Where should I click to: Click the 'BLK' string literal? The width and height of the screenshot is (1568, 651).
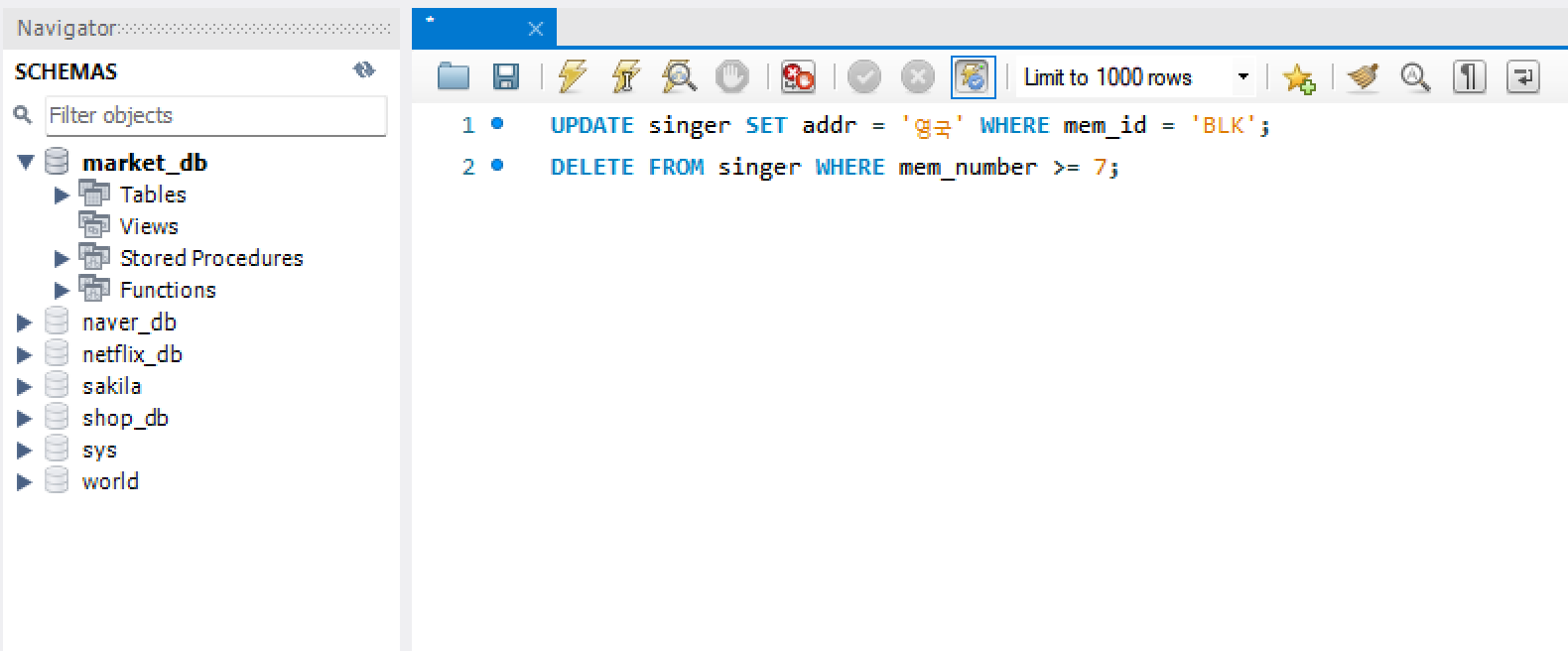1224,125
